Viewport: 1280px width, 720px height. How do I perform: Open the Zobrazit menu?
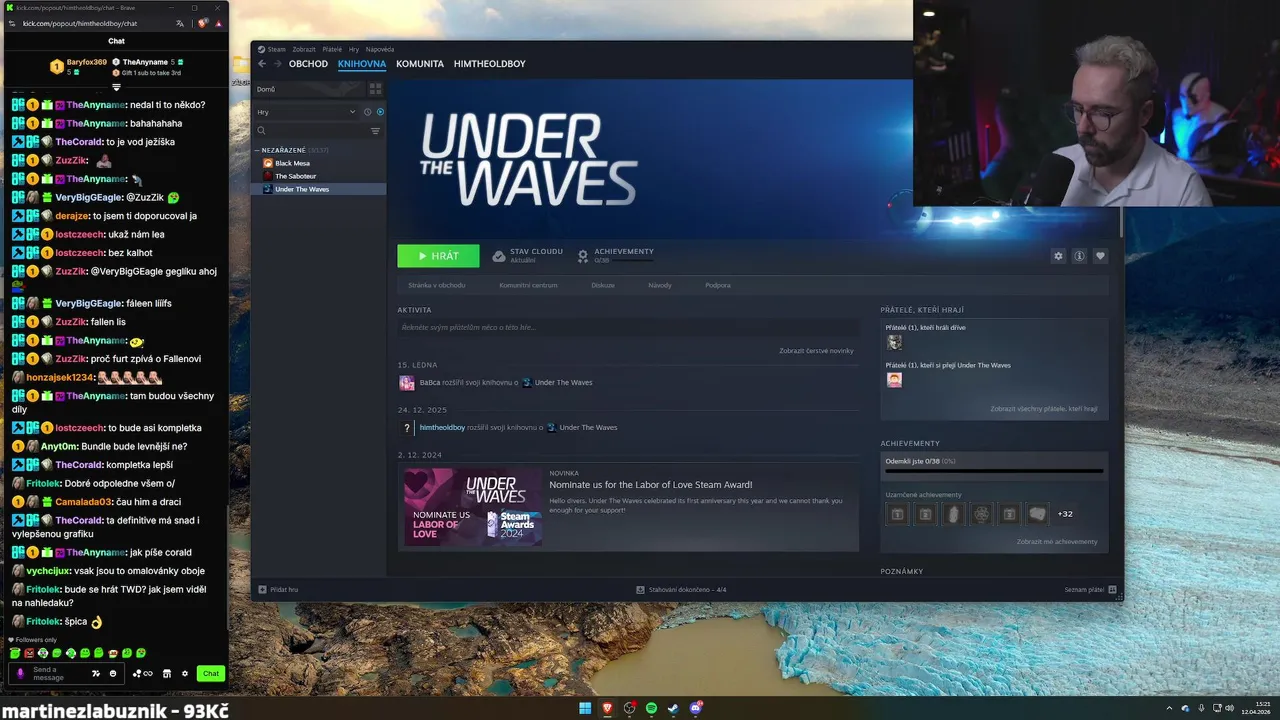coord(304,49)
